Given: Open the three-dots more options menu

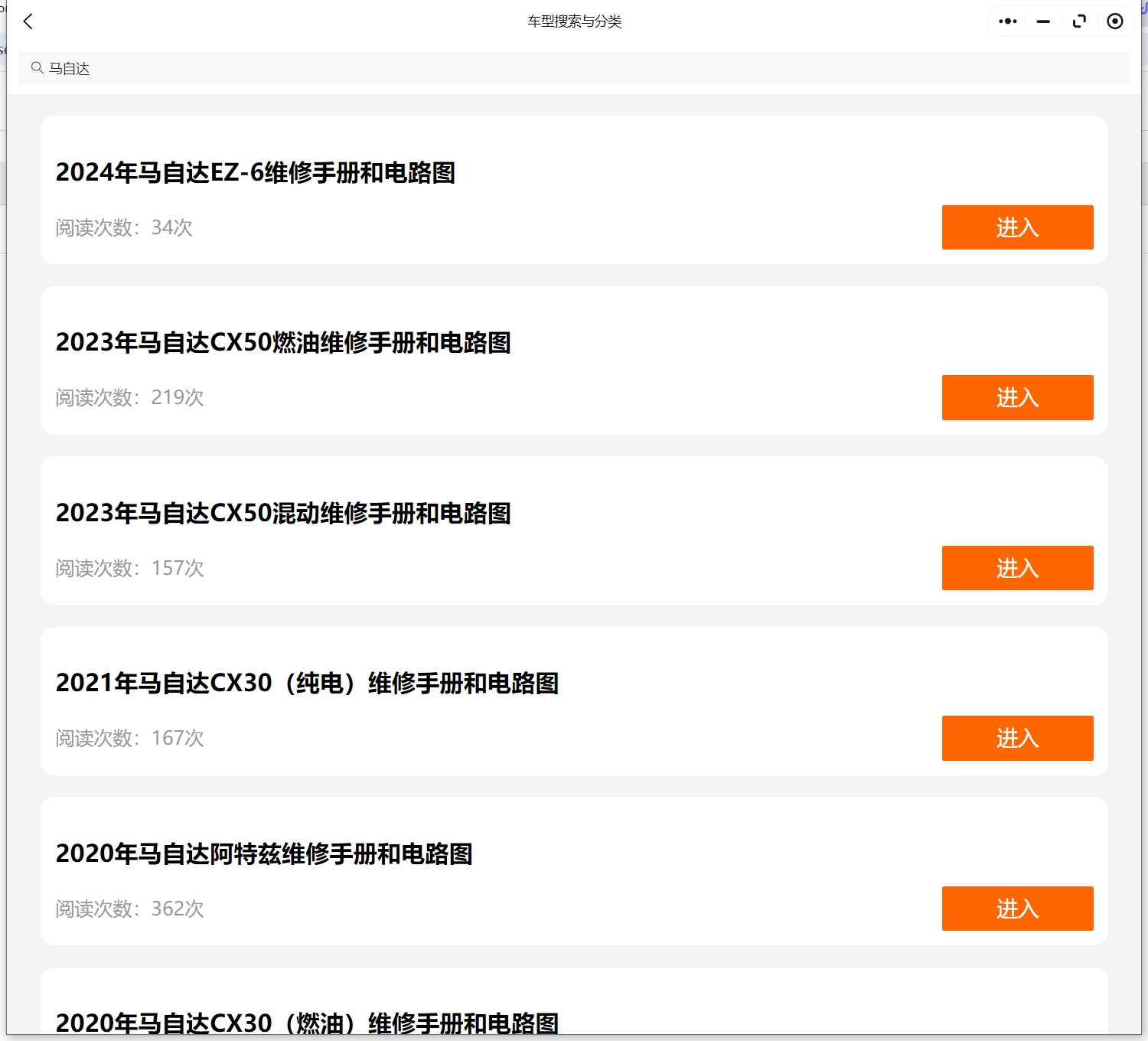Looking at the screenshot, I should (x=1007, y=21).
